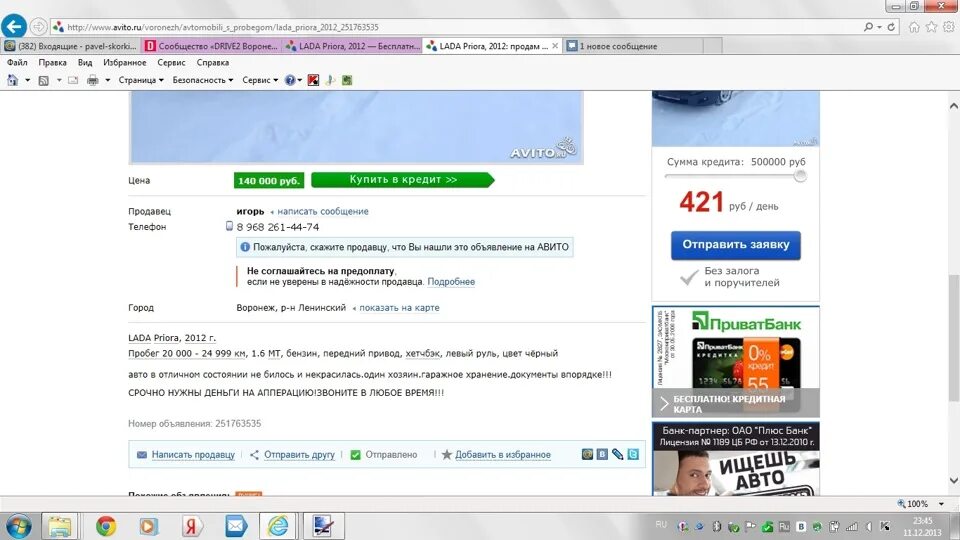
Task: Click the Добавить в избранное link
Action: [503, 455]
